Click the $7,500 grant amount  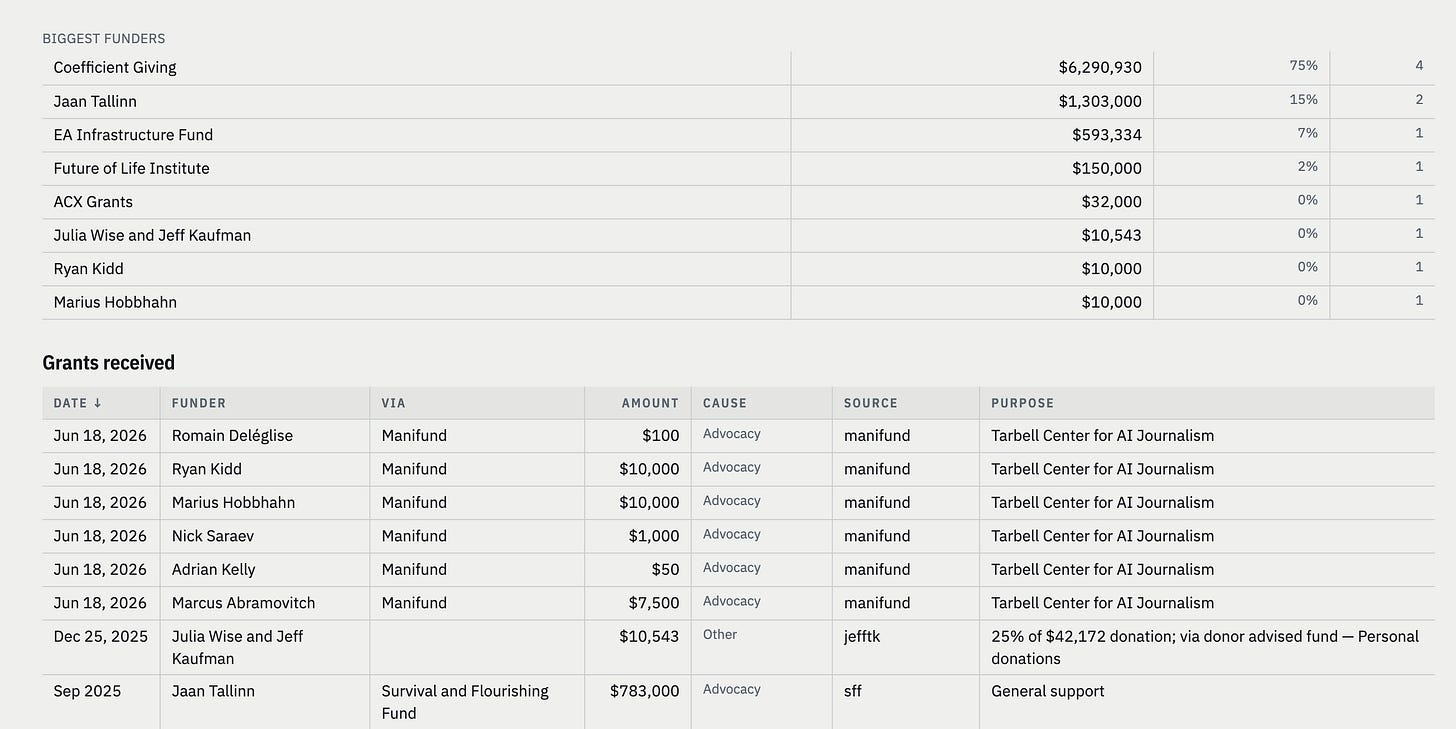point(654,603)
